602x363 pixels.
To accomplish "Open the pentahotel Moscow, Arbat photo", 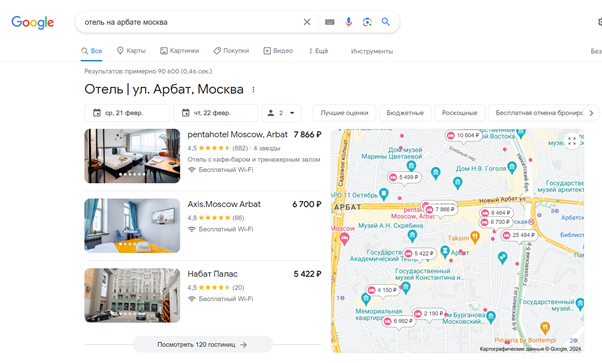I will 132,156.
